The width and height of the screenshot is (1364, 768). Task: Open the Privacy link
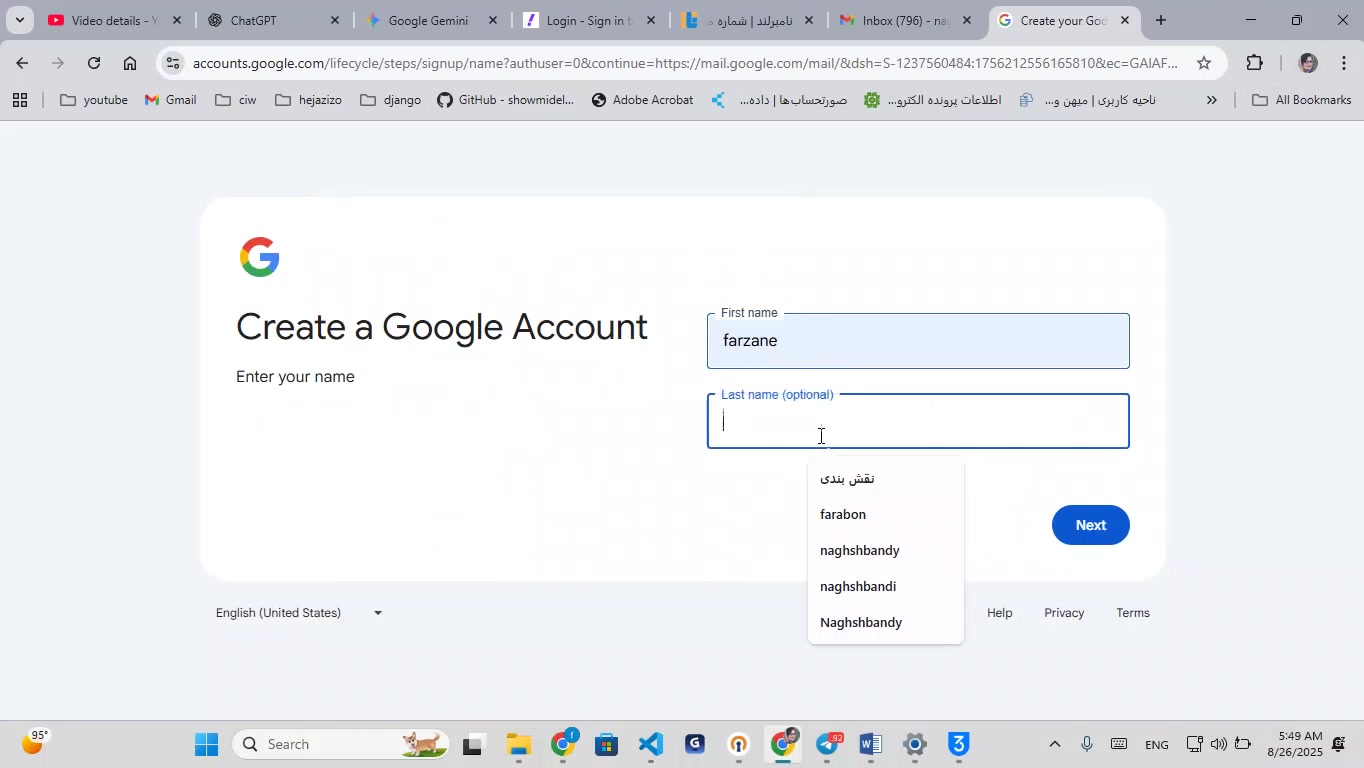pos(1064,613)
